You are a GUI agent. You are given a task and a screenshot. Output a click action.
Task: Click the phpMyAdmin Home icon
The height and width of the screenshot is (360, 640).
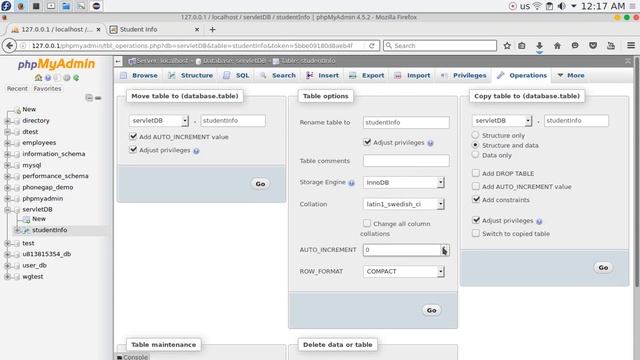(x=38, y=78)
